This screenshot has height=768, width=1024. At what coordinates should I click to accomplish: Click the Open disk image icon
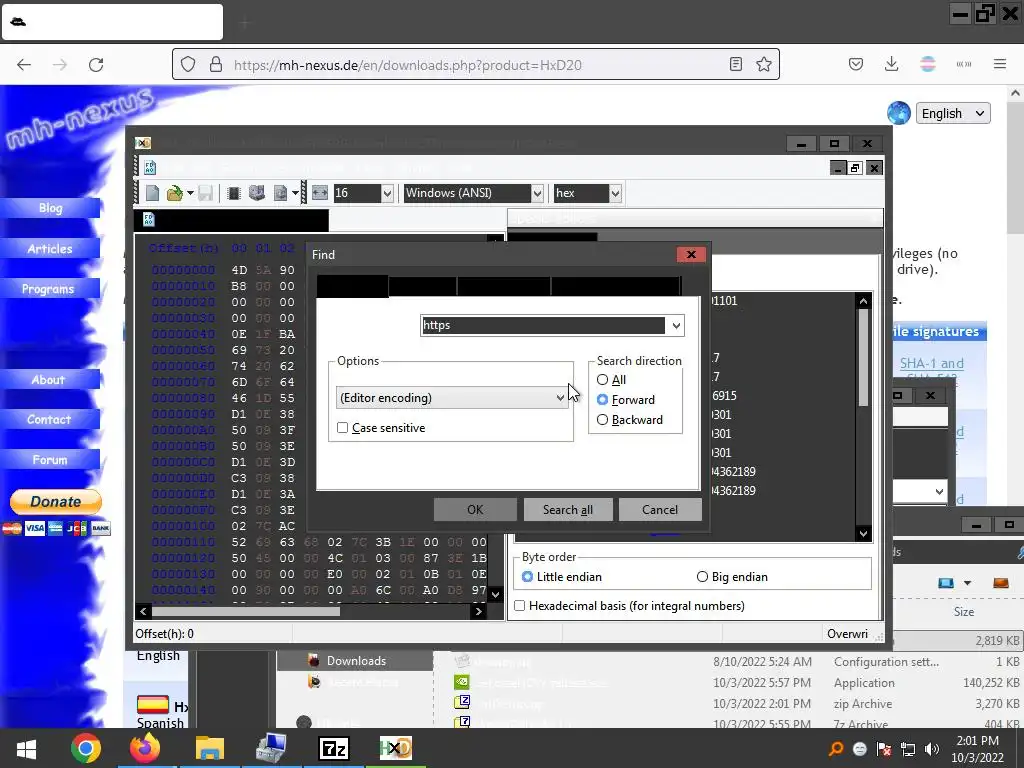280,193
